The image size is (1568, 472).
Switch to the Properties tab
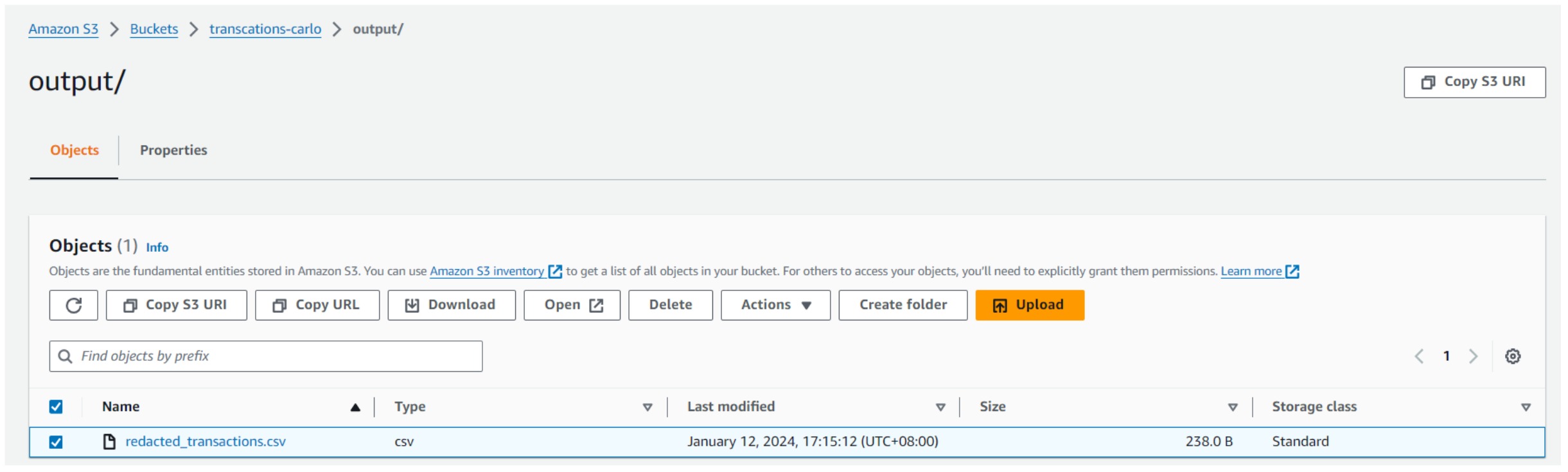pos(173,150)
